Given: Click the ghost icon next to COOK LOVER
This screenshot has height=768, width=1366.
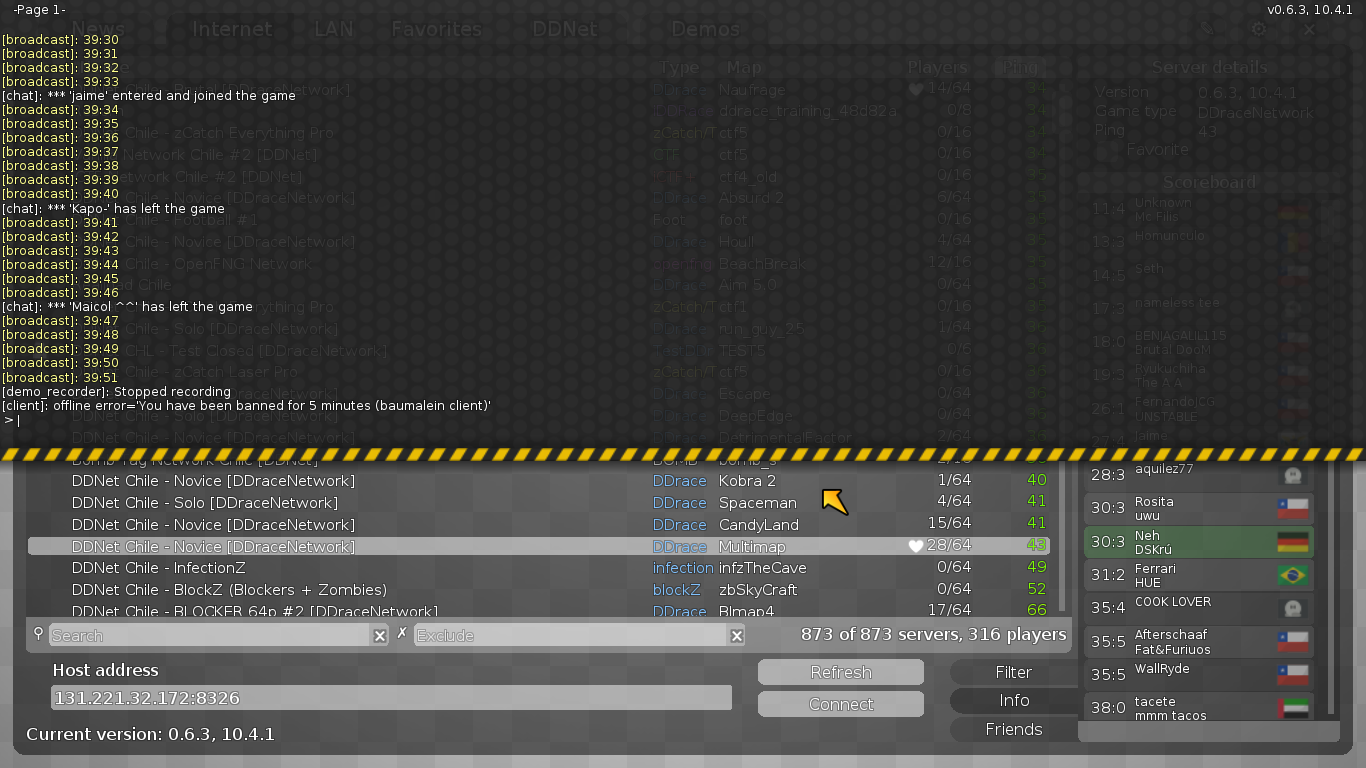Looking at the screenshot, I should click(1293, 608).
